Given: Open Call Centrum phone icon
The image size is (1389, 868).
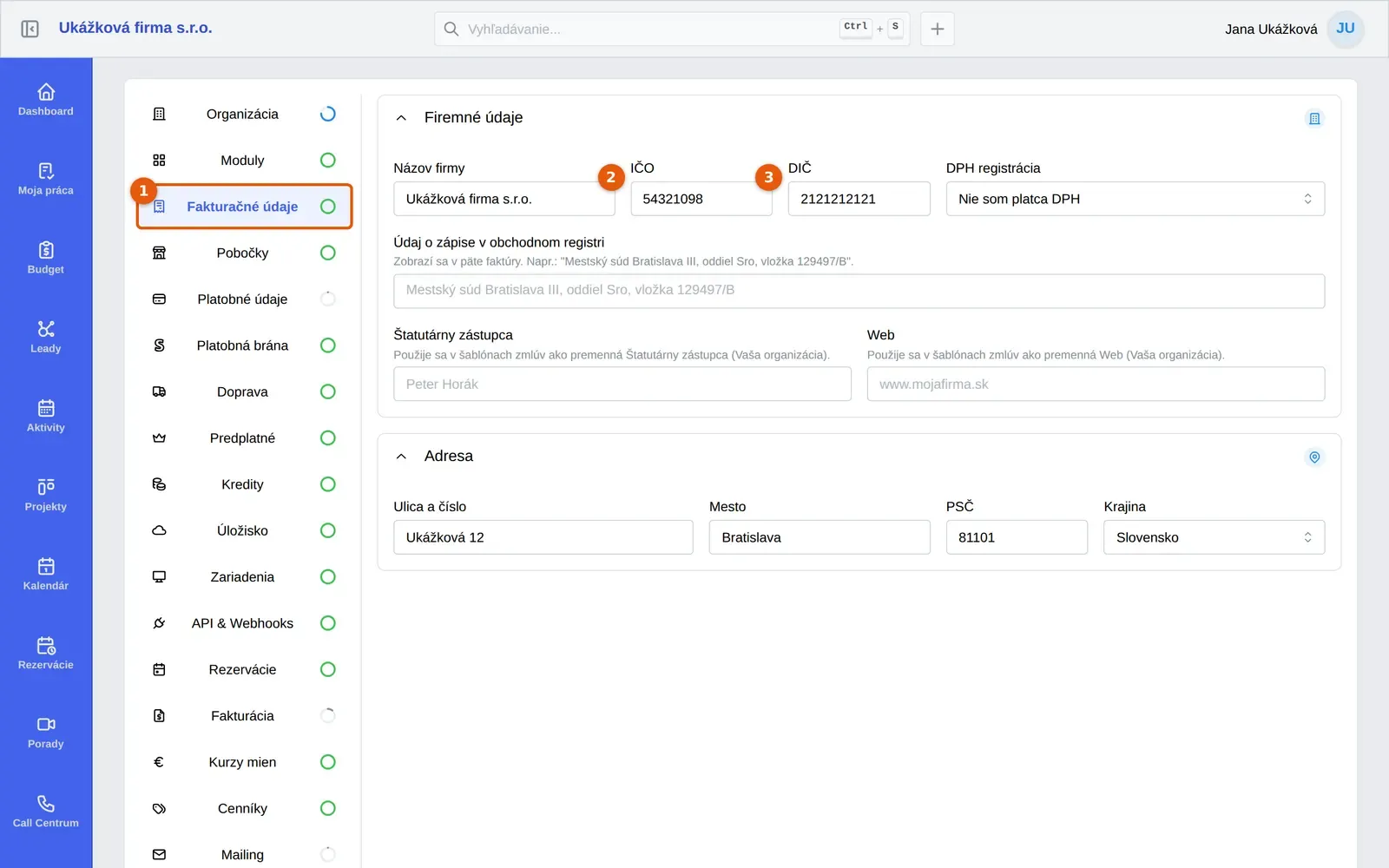Looking at the screenshot, I should point(46,812).
